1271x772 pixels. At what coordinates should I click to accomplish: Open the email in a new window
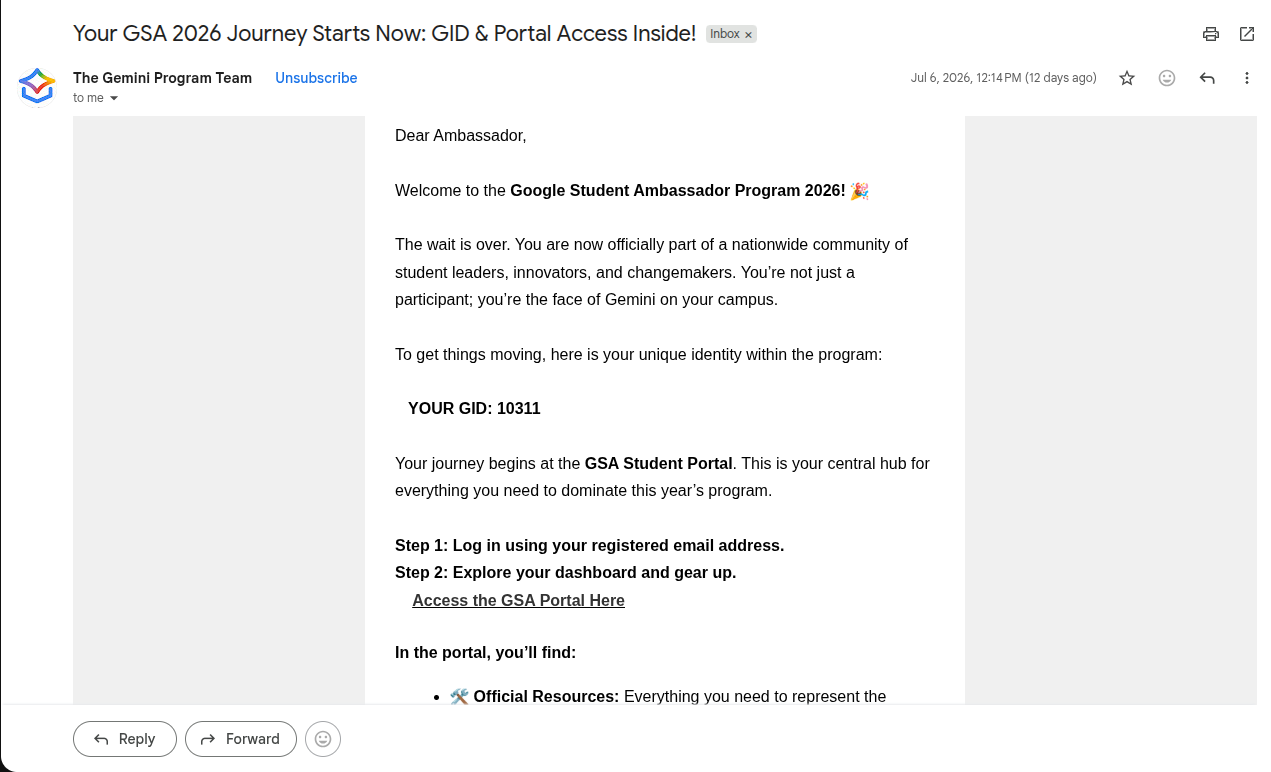tap(1247, 34)
